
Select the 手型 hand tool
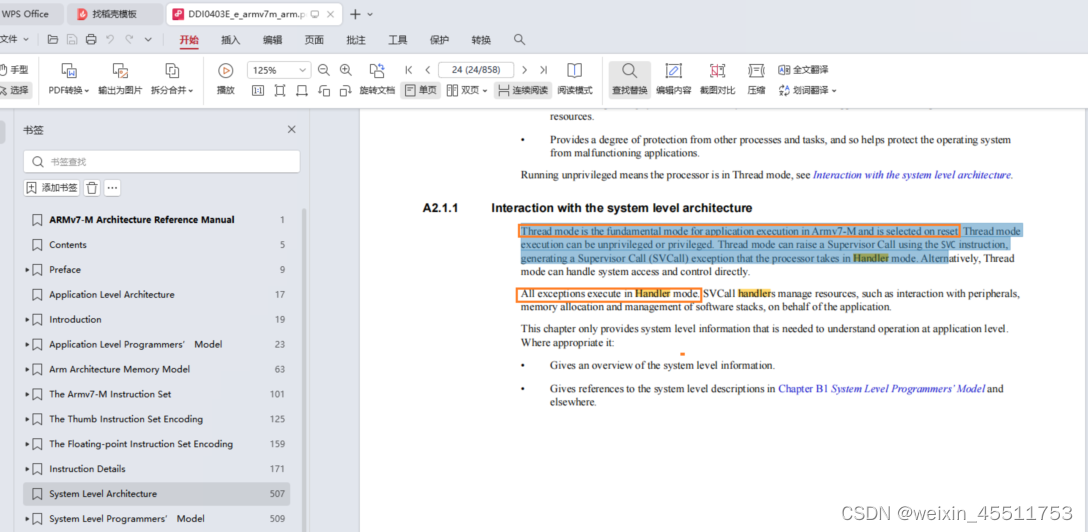pyautogui.click(x=14, y=69)
